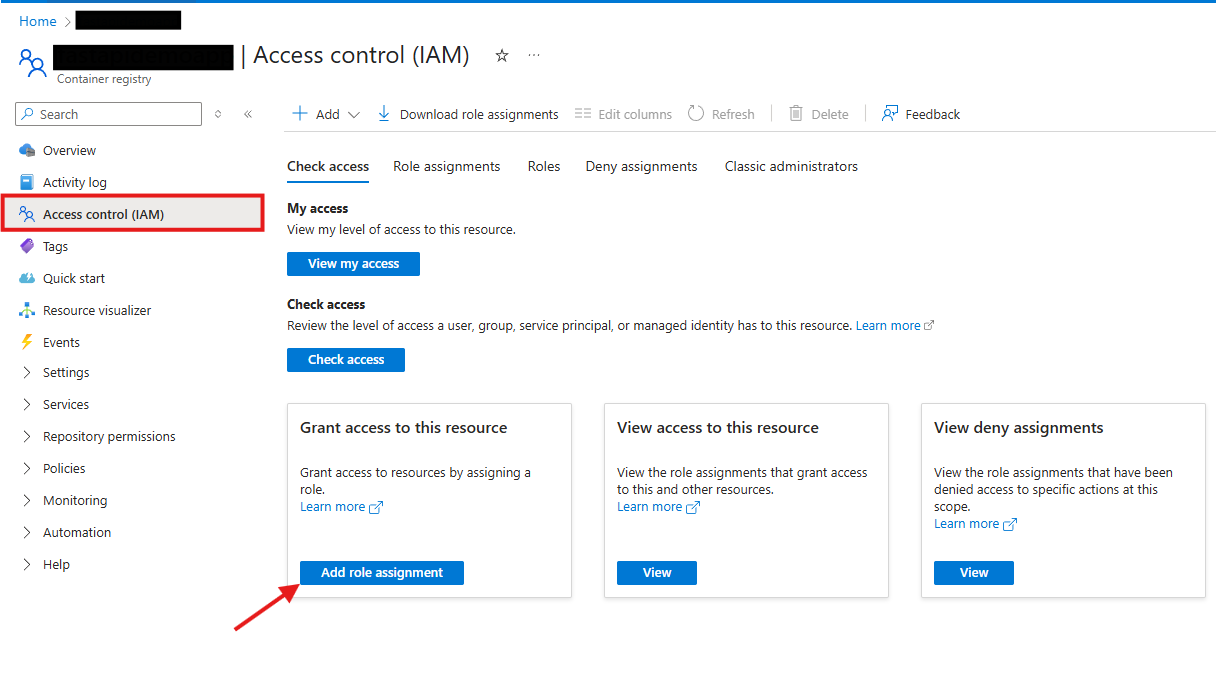Switch to the Role assignments tab

[446, 167]
